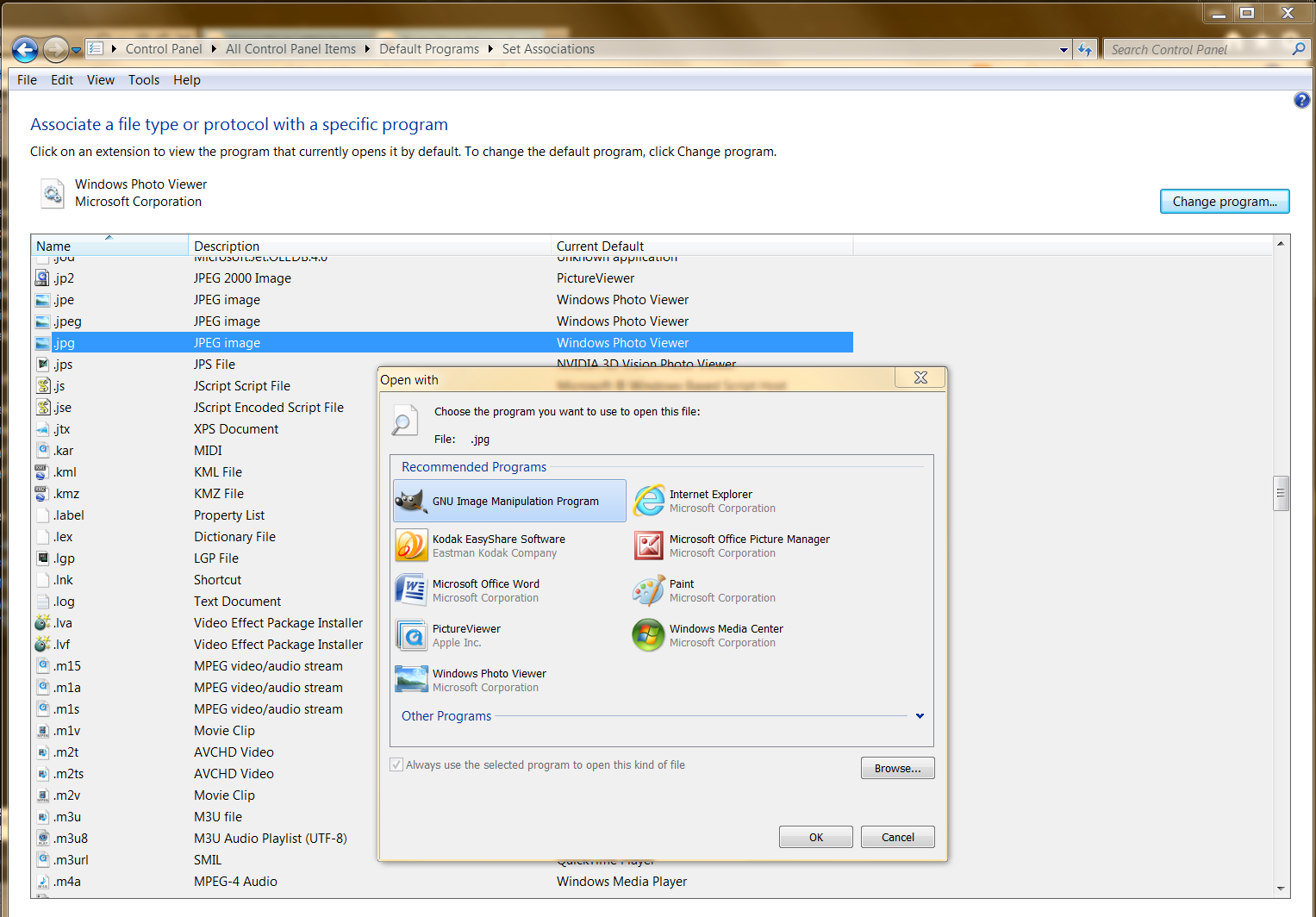Click Browse to find another program
The width and height of the screenshot is (1316, 917).
pyautogui.click(x=897, y=768)
